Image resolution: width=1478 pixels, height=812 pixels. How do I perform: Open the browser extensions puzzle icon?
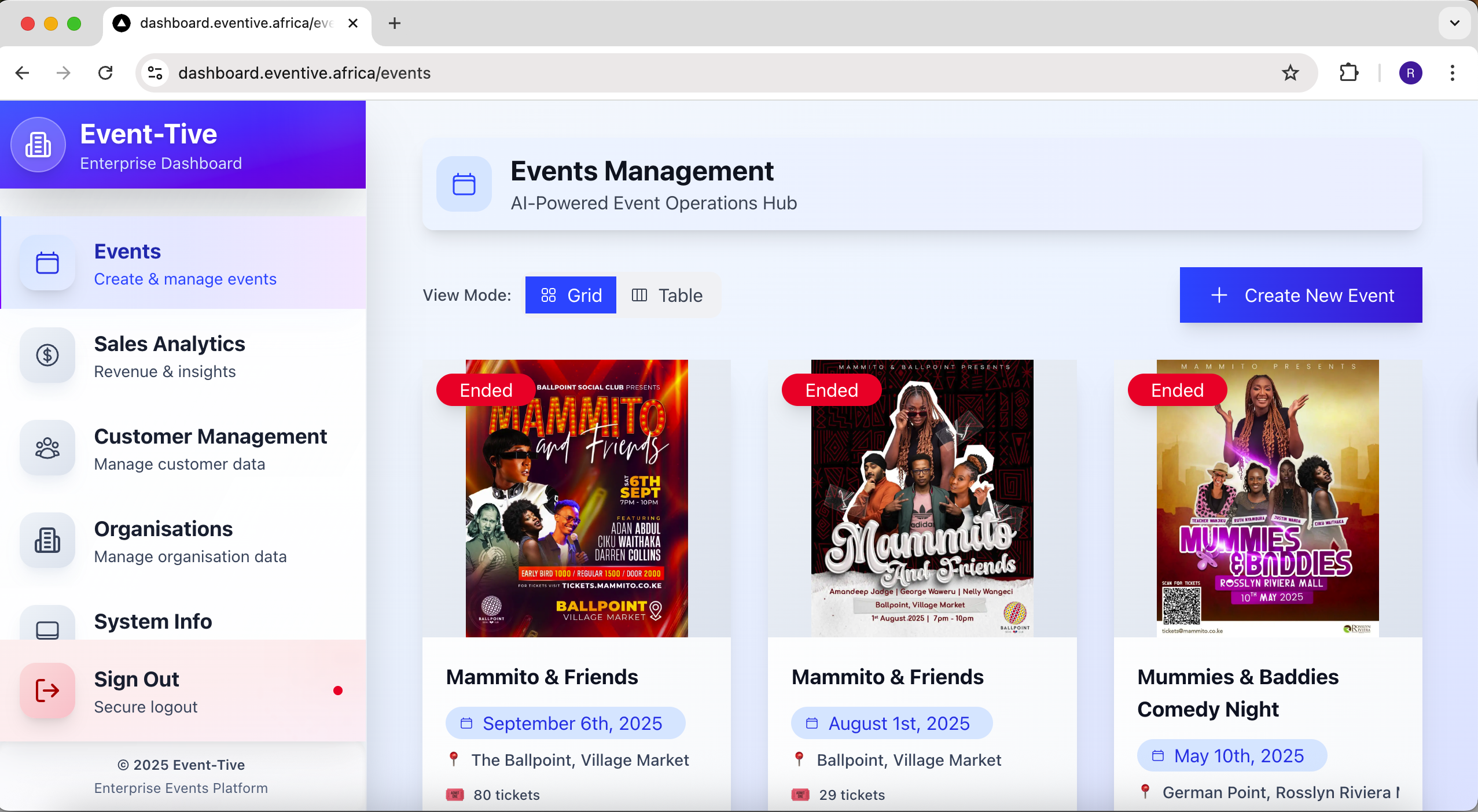click(1348, 72)
